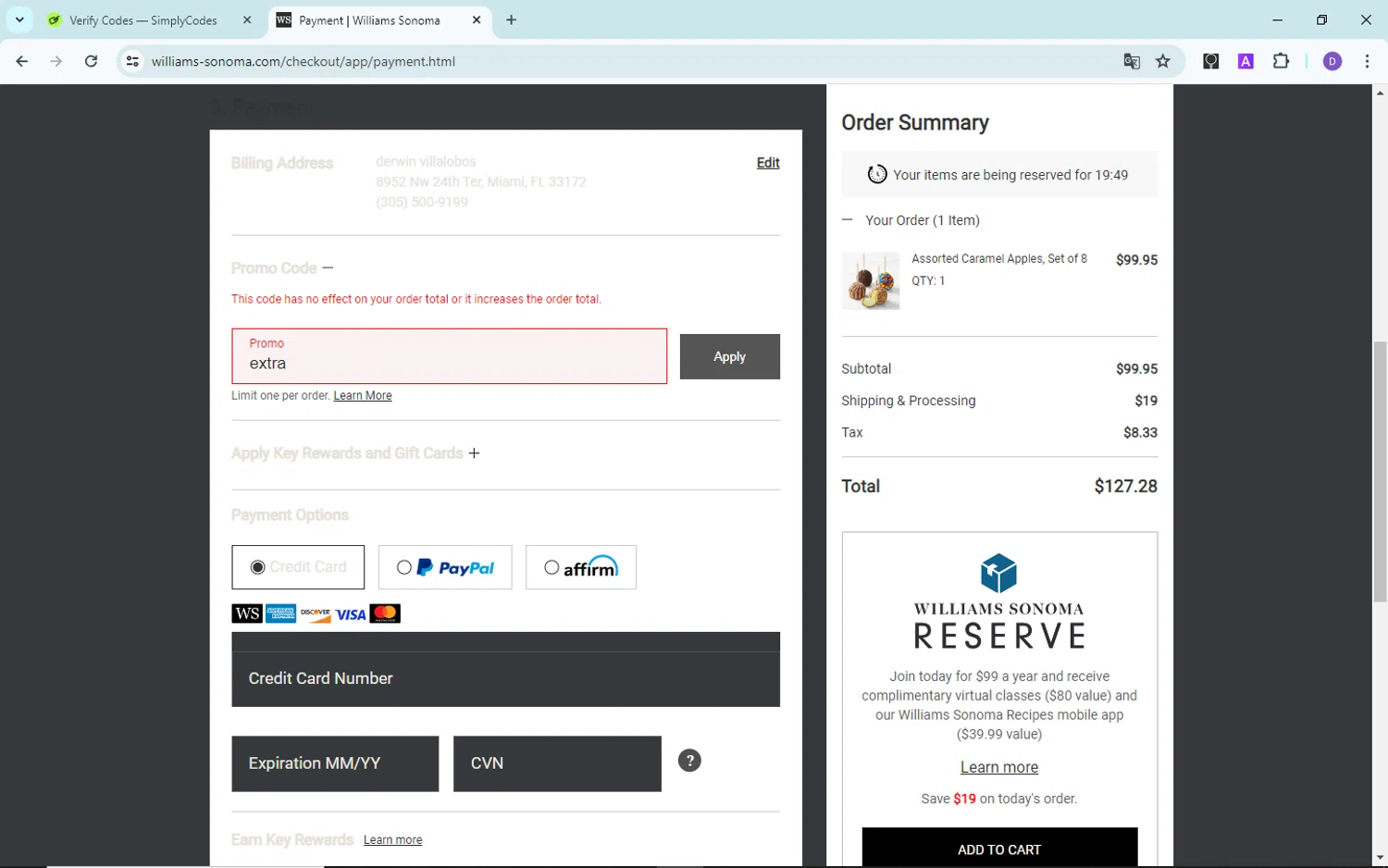Screen dimensions: 1388x868
Task: Open the purple A extension icon
Action: click(1245, 61)
